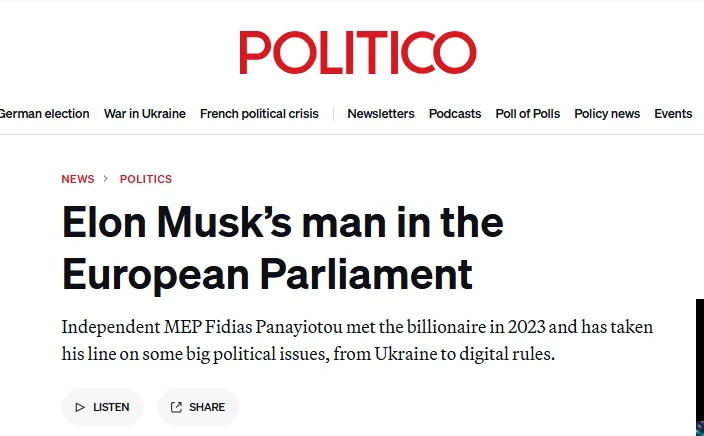Select Policy news in navigation
This screenshot has height=436, width=704.
pyautogui.click(x=607, y=114)
